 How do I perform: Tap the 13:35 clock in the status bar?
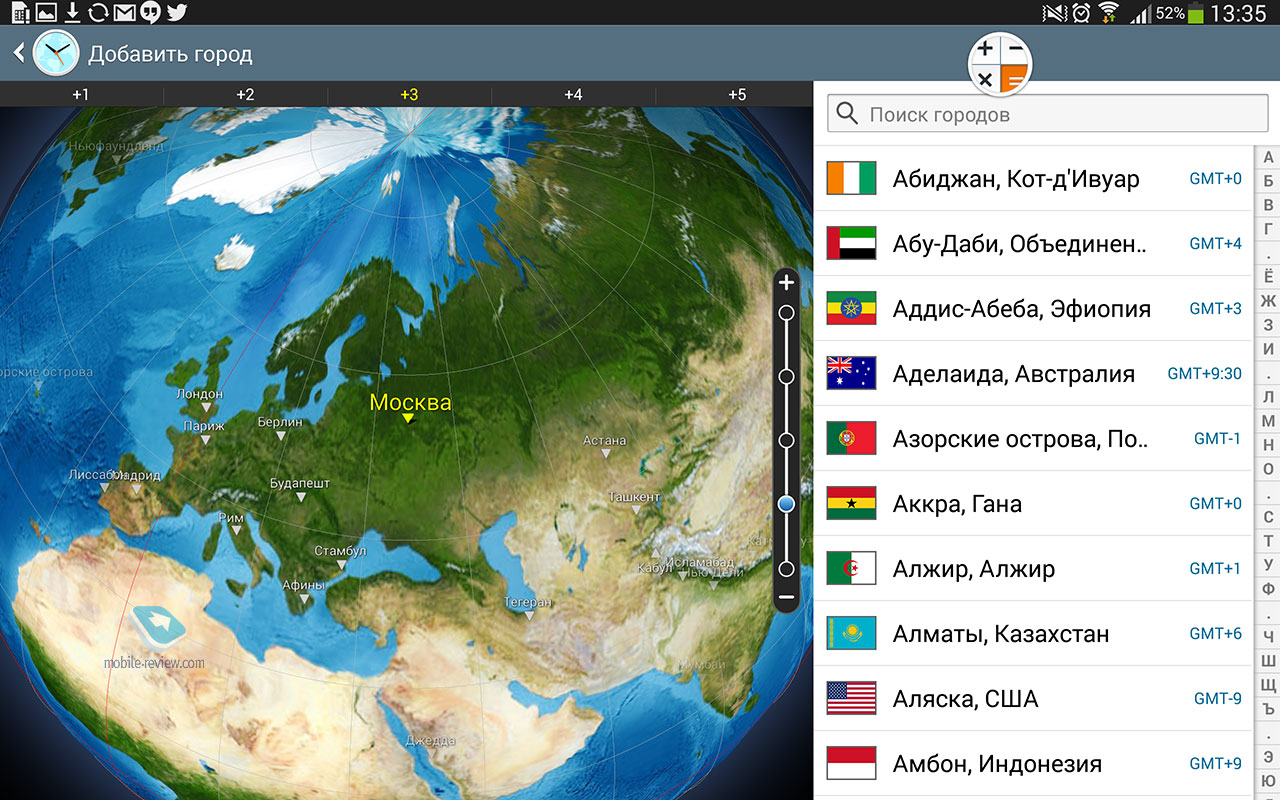[1238, 13]
